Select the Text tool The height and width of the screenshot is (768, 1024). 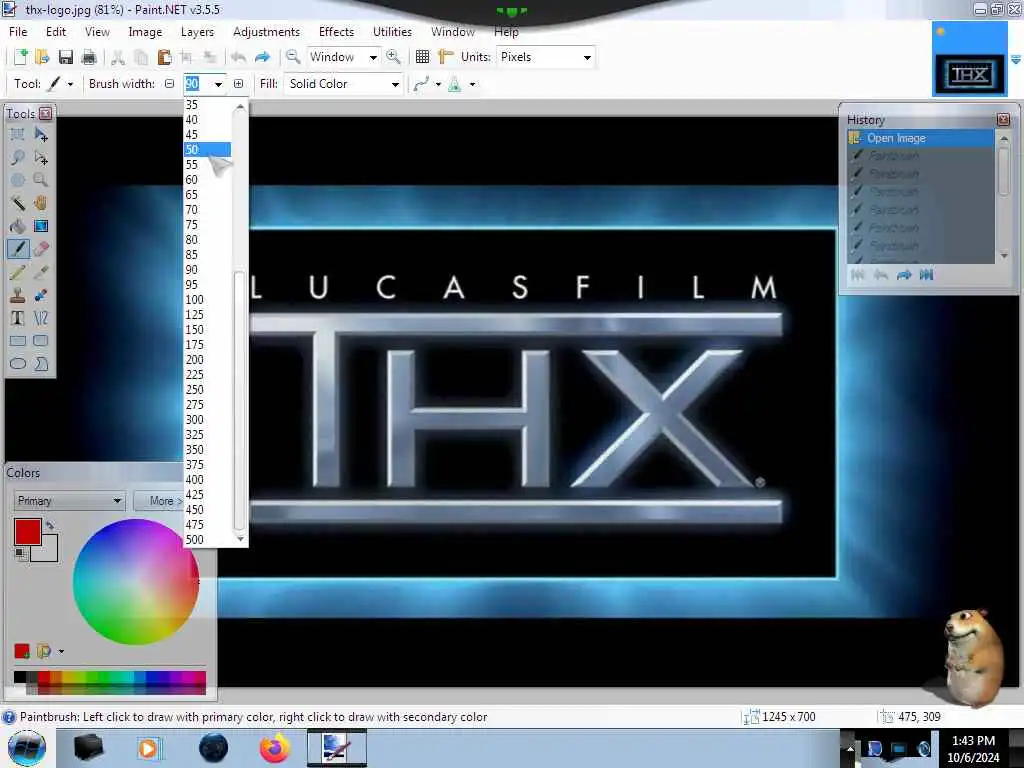pos(18,318)
